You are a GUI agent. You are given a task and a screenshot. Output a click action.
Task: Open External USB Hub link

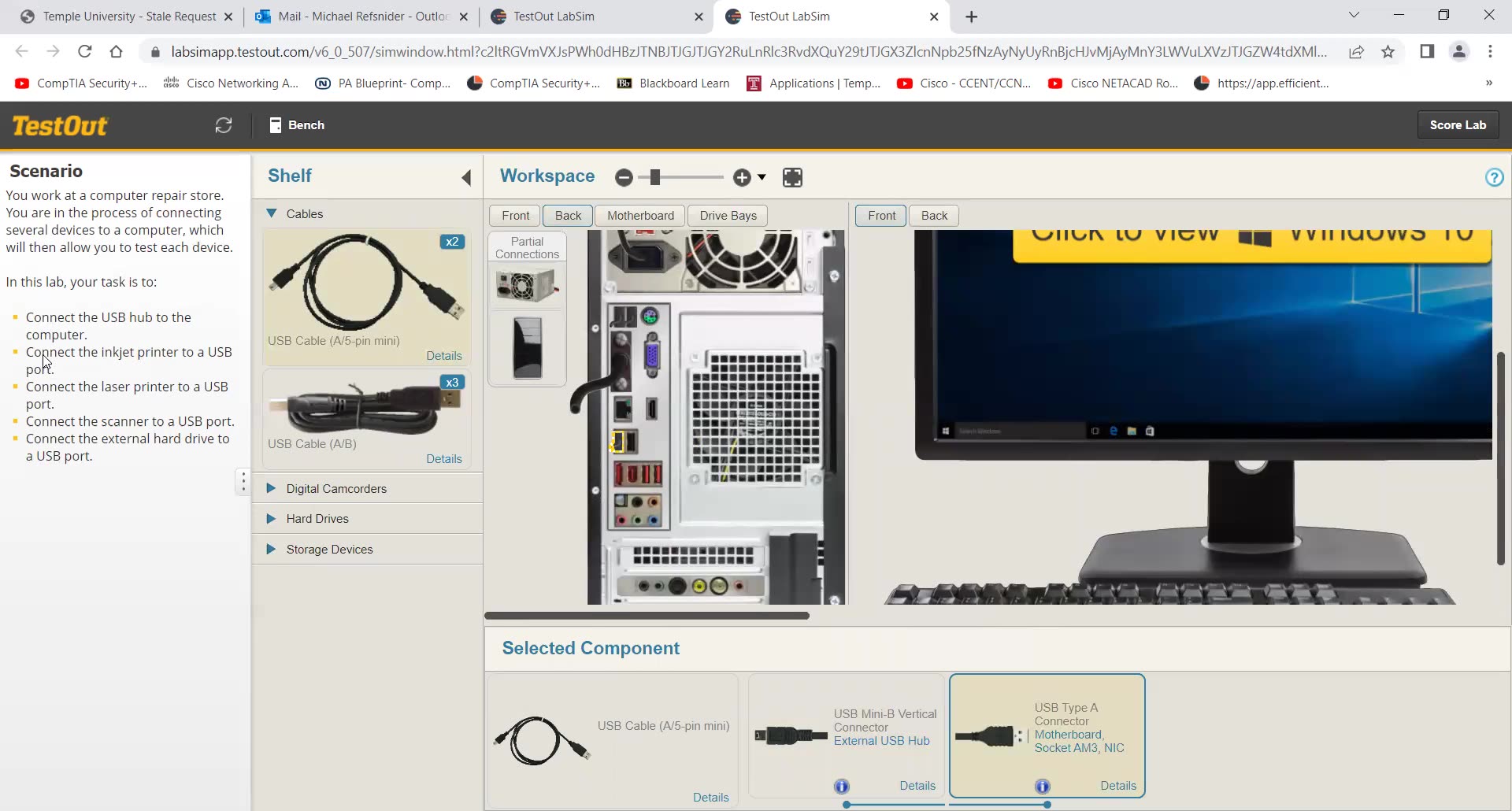tap(881, 741)
